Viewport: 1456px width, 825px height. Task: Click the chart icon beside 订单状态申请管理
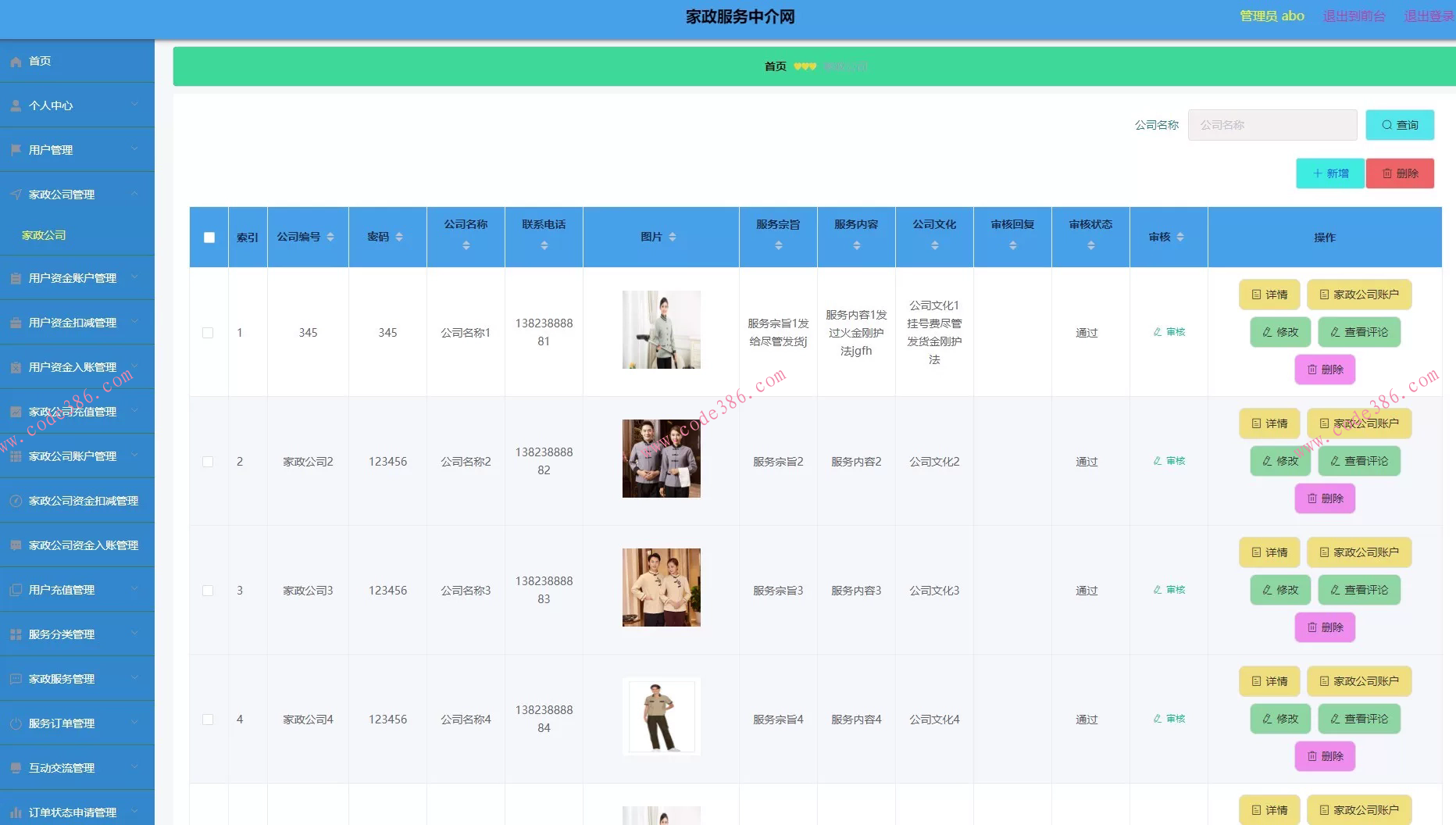pyautogui.click(x=16, y=812)
